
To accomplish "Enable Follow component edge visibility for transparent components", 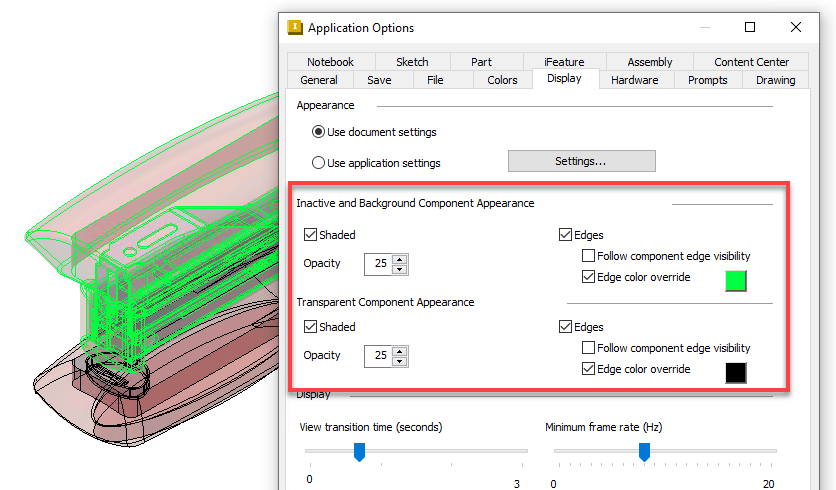I will click(x=588, y=348).
